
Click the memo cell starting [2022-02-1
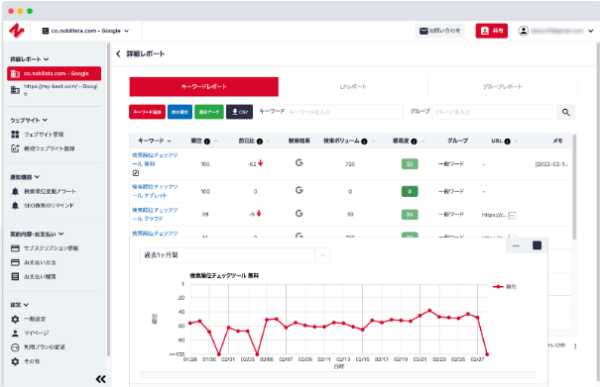click(x=552, y=164)
